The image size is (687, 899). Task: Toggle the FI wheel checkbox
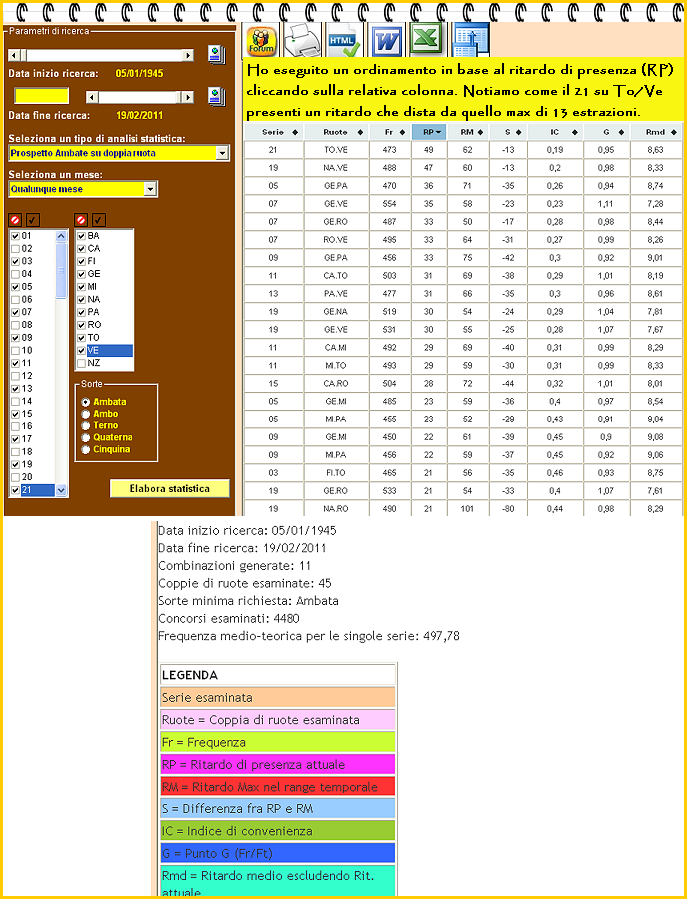[x=81, y=261]
